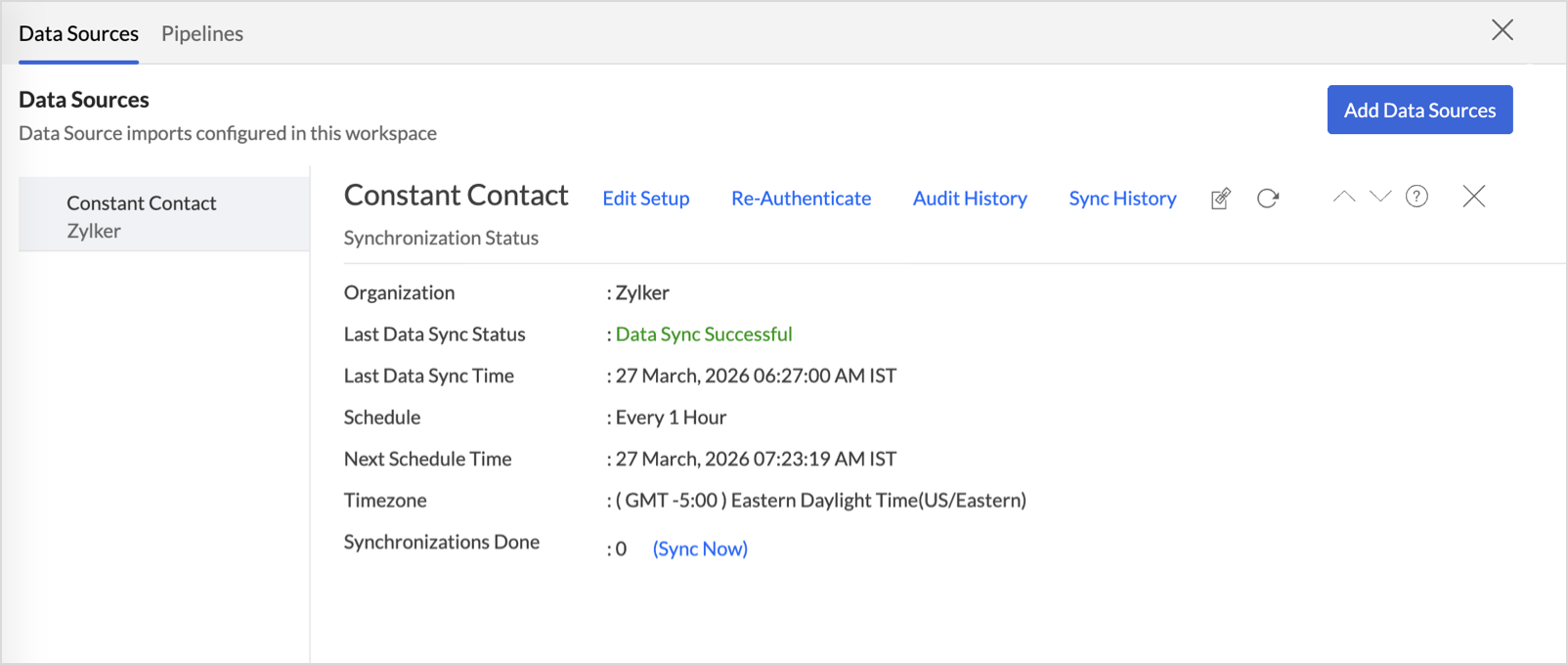This screenshot has width=1568, height=665.
Task: Click the Data Sync Successful status text
Action: pyautogui.click(x=704, y=334)
